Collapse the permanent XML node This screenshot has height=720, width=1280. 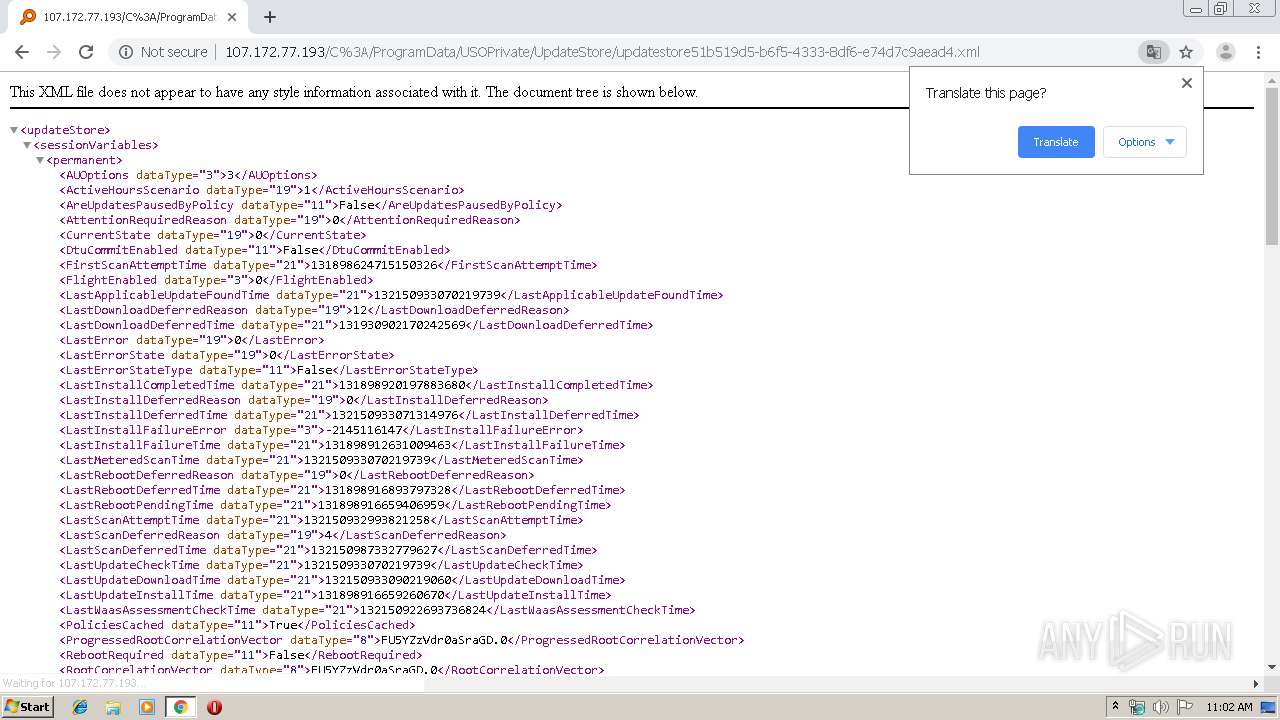(x=40, y=160)
